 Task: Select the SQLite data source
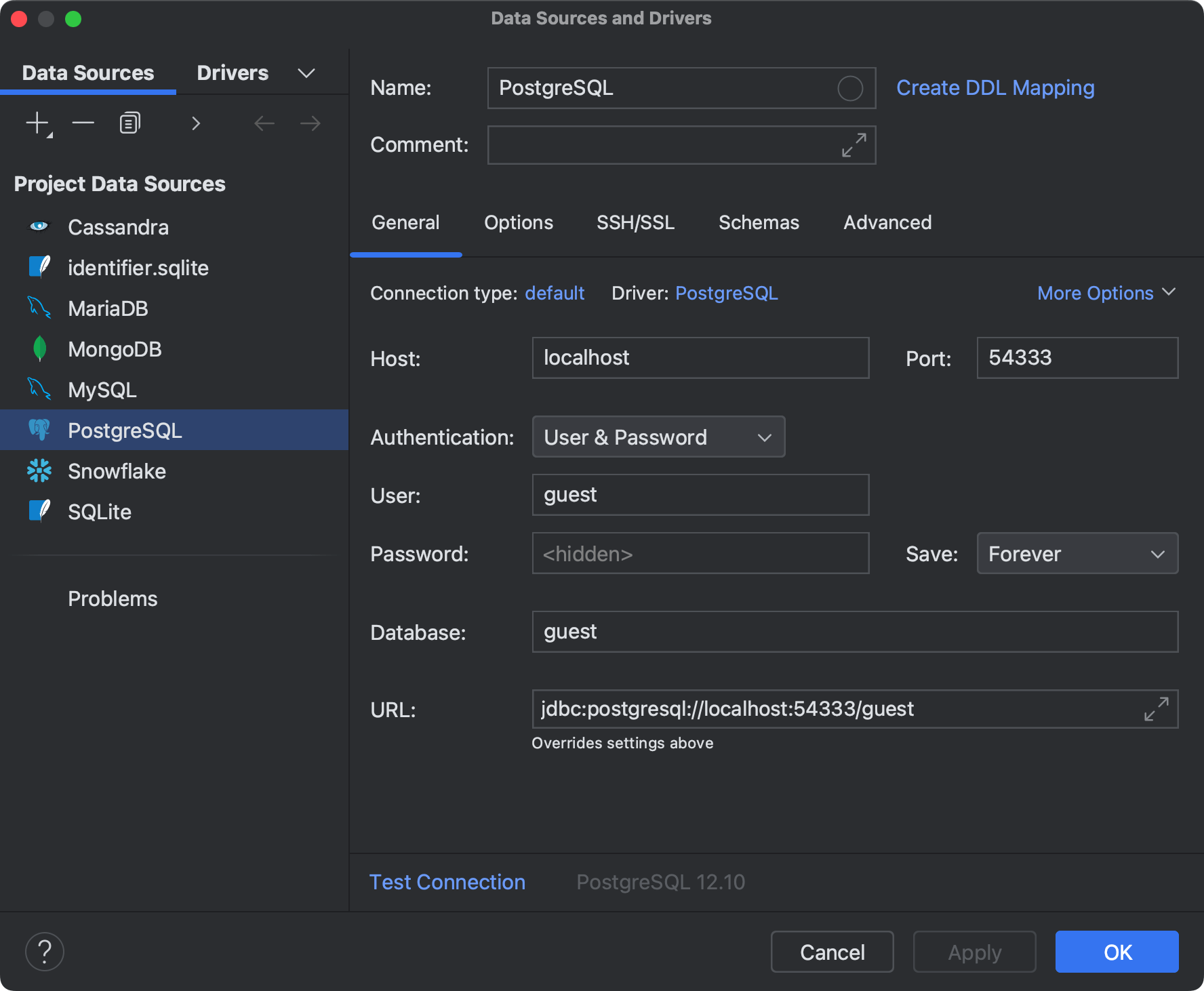[x=100, y=512]
